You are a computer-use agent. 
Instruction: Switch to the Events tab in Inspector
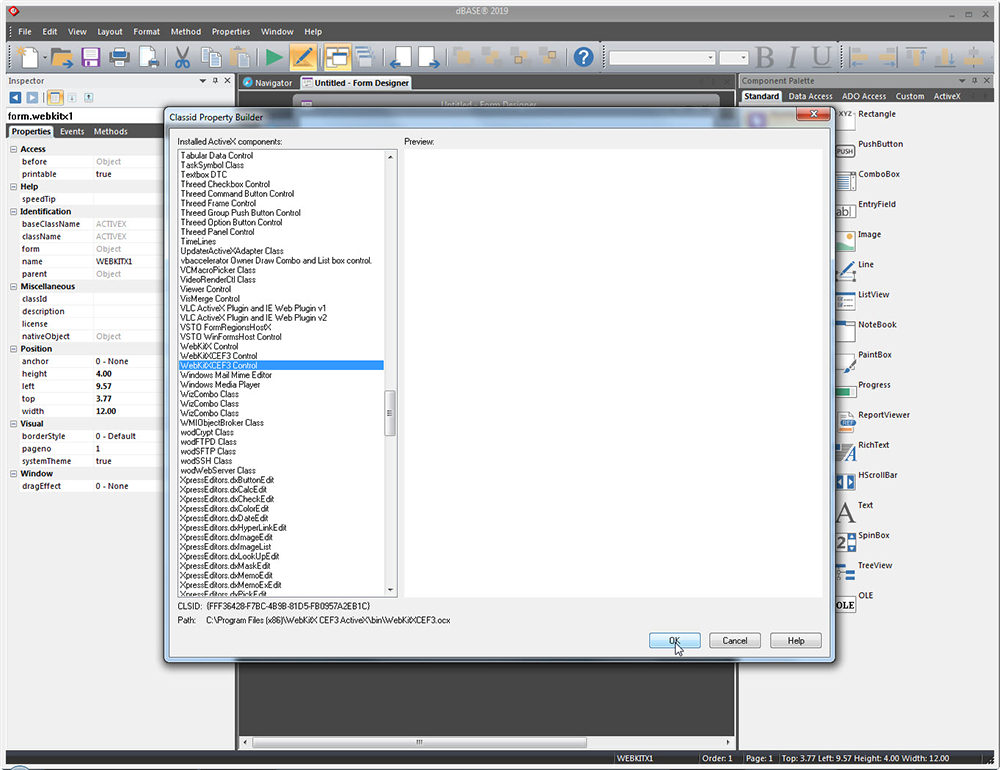[72, 131]
